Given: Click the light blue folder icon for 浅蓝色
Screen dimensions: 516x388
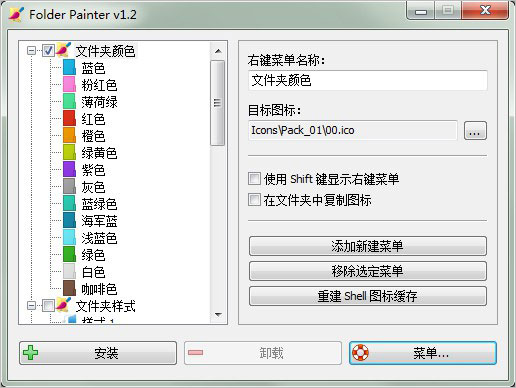Looking at the screenshot, I should point(69,237).
